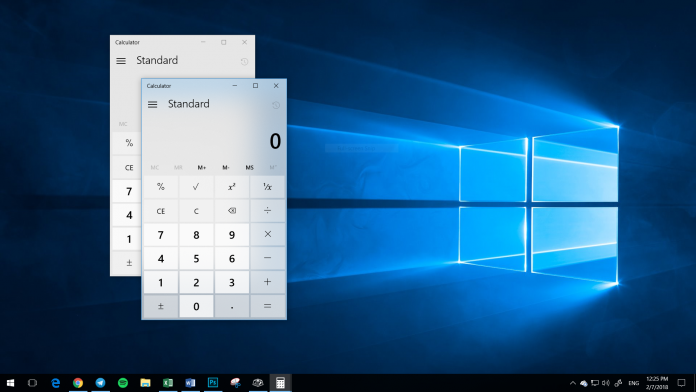Click the M+ memory add button
The width and height of the screenshot is (696, 392).
click(x=202, y=167)
